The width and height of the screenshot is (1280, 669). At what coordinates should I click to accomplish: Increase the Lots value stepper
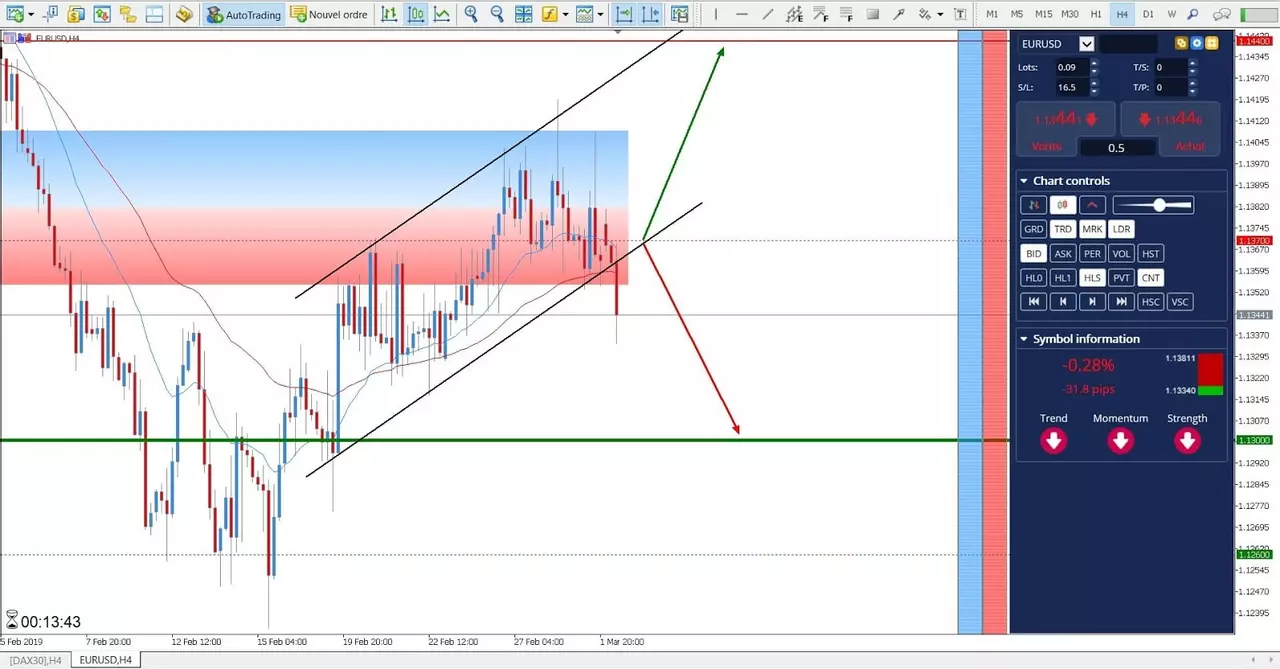pyautogui.click(x=1094, y=63)
